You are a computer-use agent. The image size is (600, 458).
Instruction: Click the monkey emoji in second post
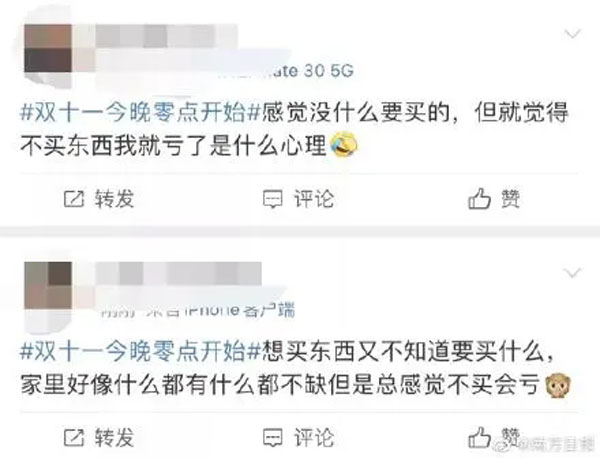click(558, 385)
